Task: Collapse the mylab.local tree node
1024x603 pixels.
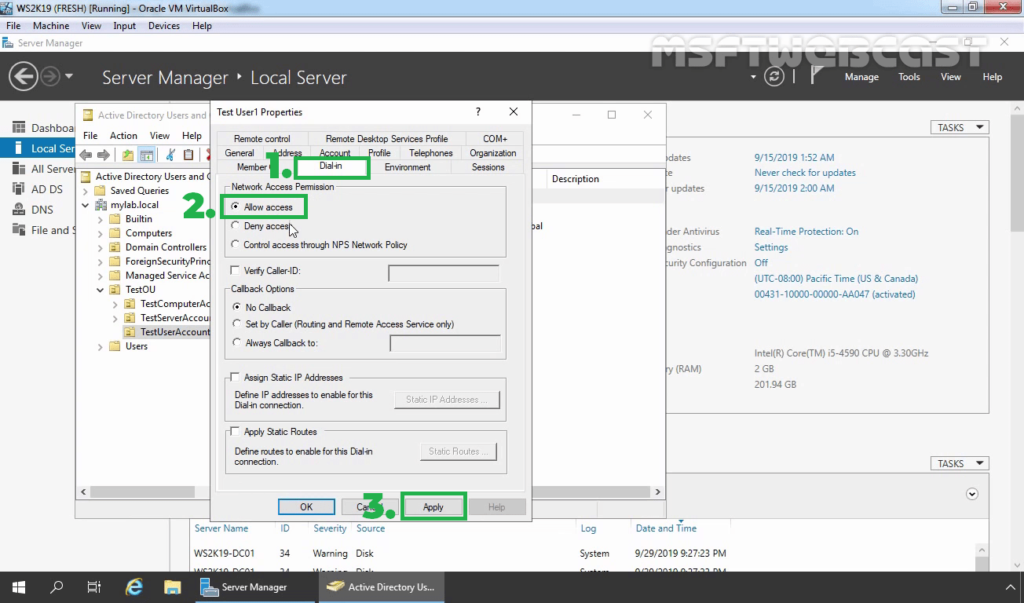Action: click(x=85, y=204)
